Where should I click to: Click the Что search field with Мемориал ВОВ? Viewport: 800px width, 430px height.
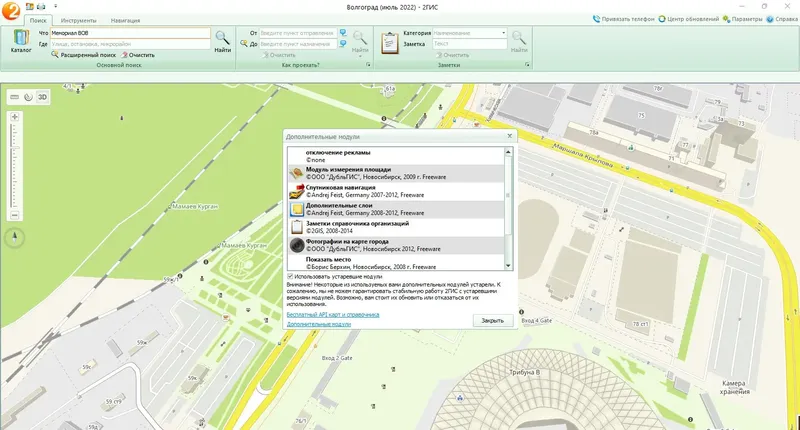coord(130,33)
